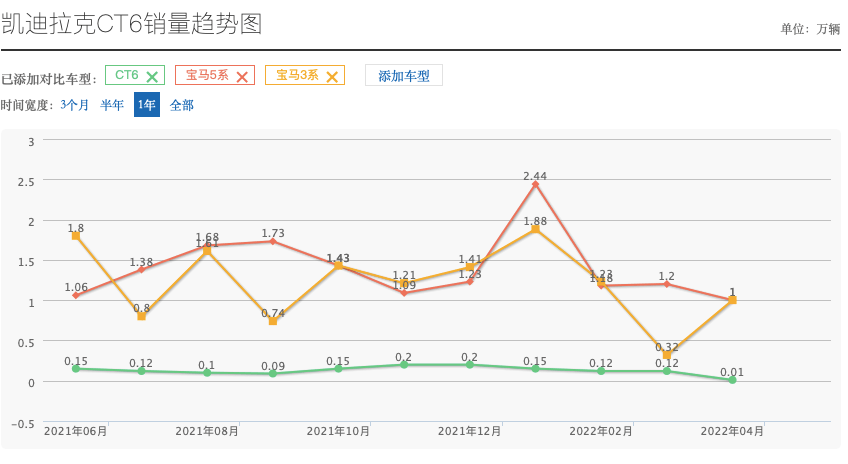Select the 3个月 time range
This screenshot has height=464, width=848.
click(74, 105)
